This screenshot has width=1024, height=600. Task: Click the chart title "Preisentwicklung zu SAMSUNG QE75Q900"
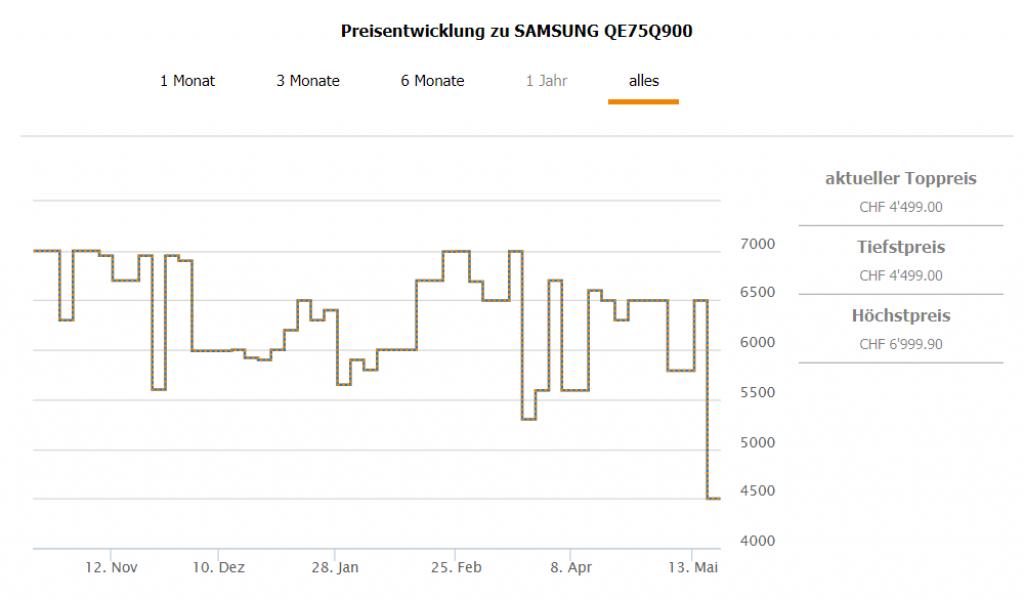click(x=517, y=31)
